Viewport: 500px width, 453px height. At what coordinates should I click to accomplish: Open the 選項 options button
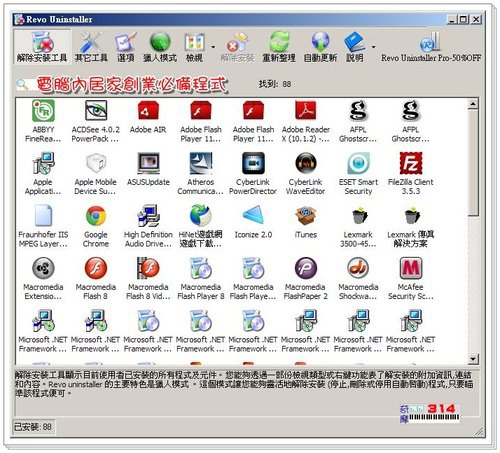[126, 47]
